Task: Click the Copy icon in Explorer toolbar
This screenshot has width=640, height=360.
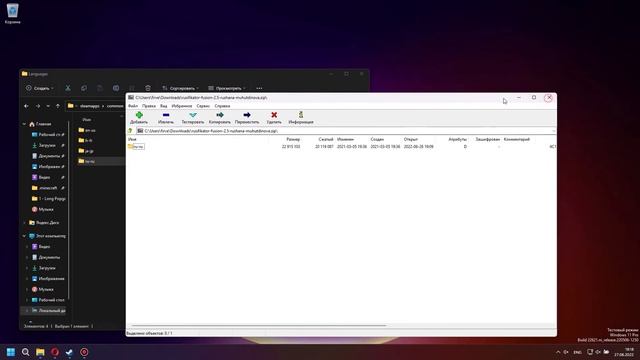Action: 84,88
